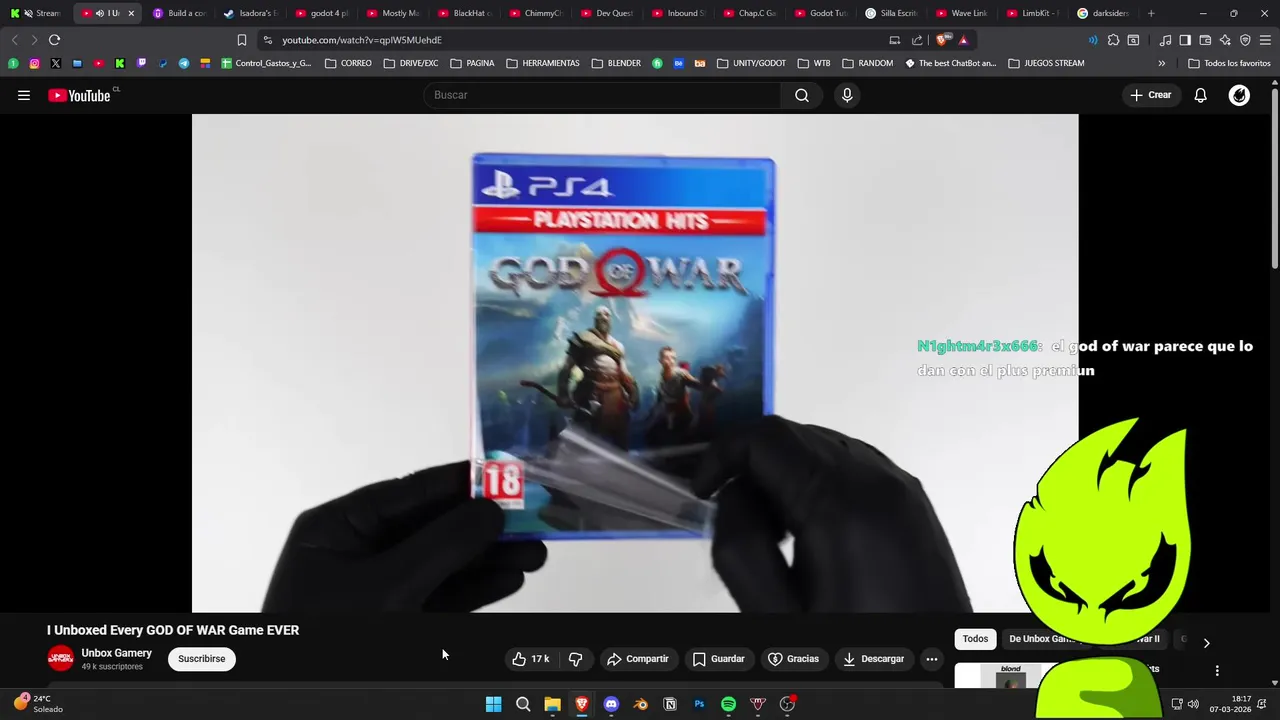The width and height of the screenshot is (1280, 720).
Task: Pause the God of War unboxing video player
Action: (635, 363)
